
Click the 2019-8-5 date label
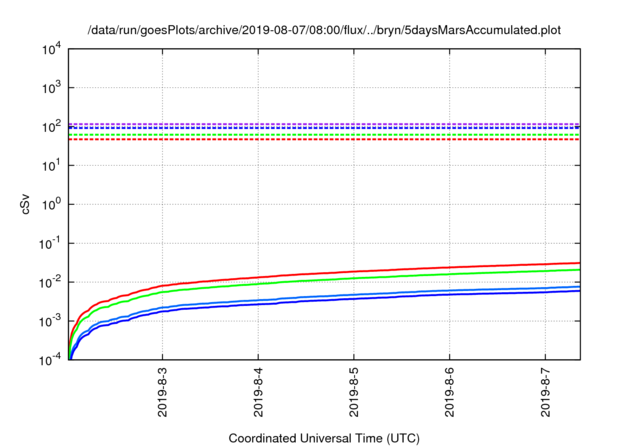(x=354, y=392)
